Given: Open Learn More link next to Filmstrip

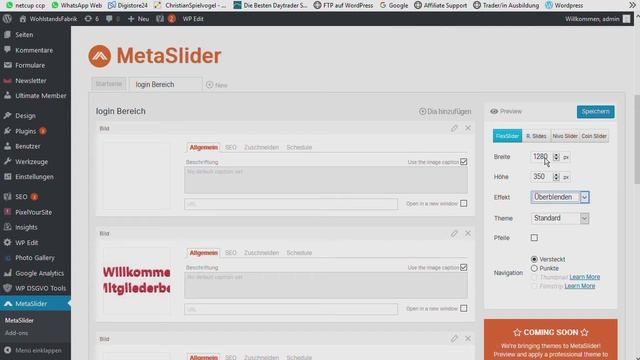Looking at the screenshot, I should click(x=580, y=286).
